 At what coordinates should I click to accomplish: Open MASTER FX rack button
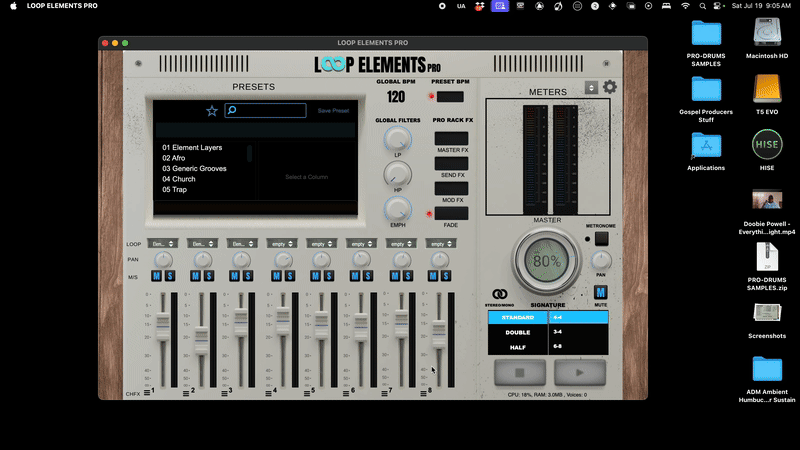pyautogui.click(x=452, y=138)
